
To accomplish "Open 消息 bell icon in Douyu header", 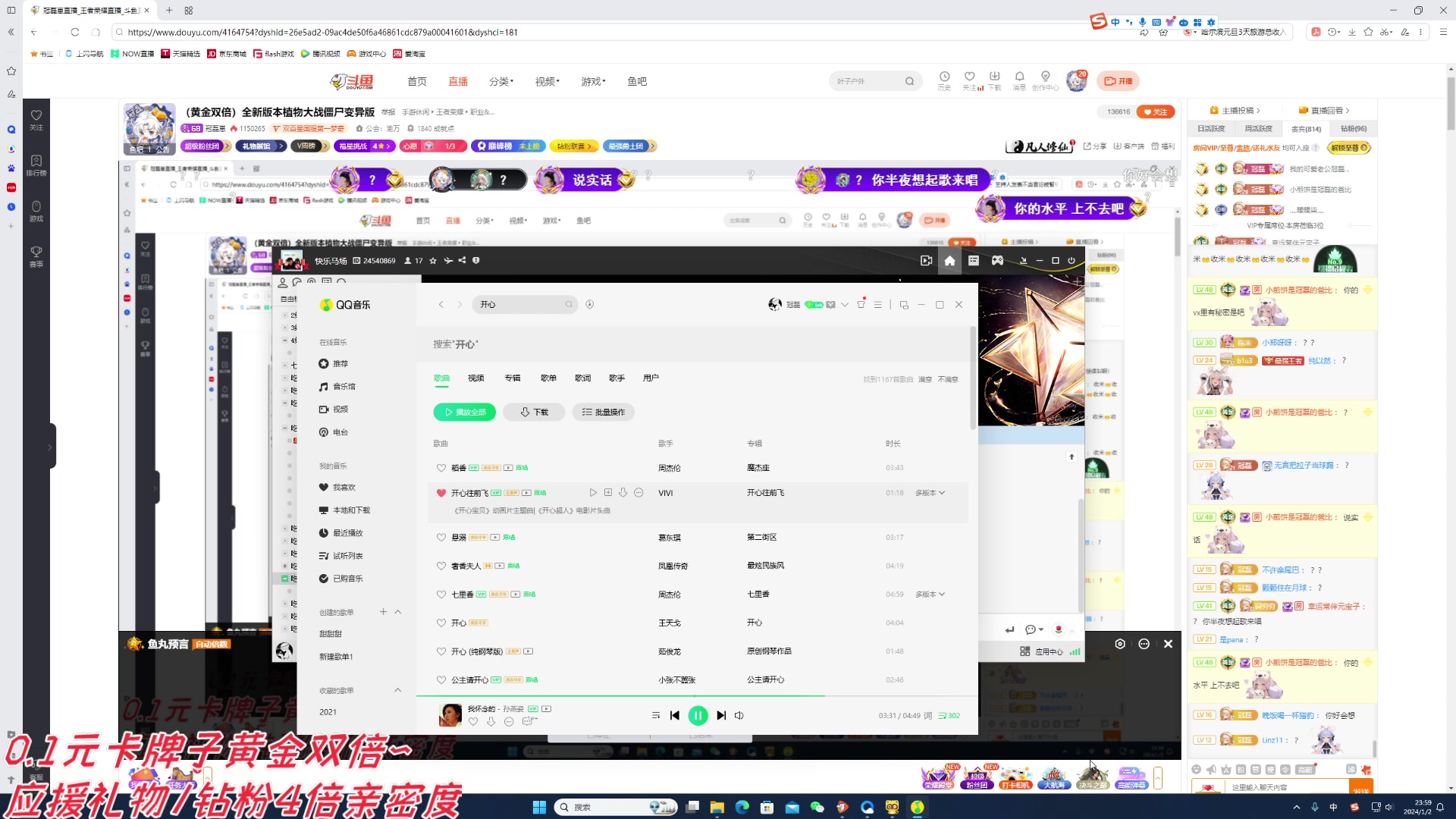I will click(x=1019, y=80).
